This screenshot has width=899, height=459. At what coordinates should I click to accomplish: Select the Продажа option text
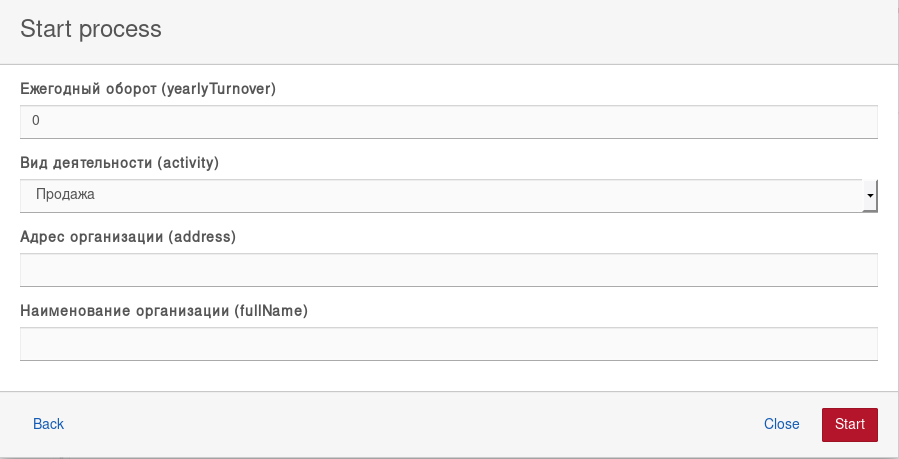[x=65, y=196]
